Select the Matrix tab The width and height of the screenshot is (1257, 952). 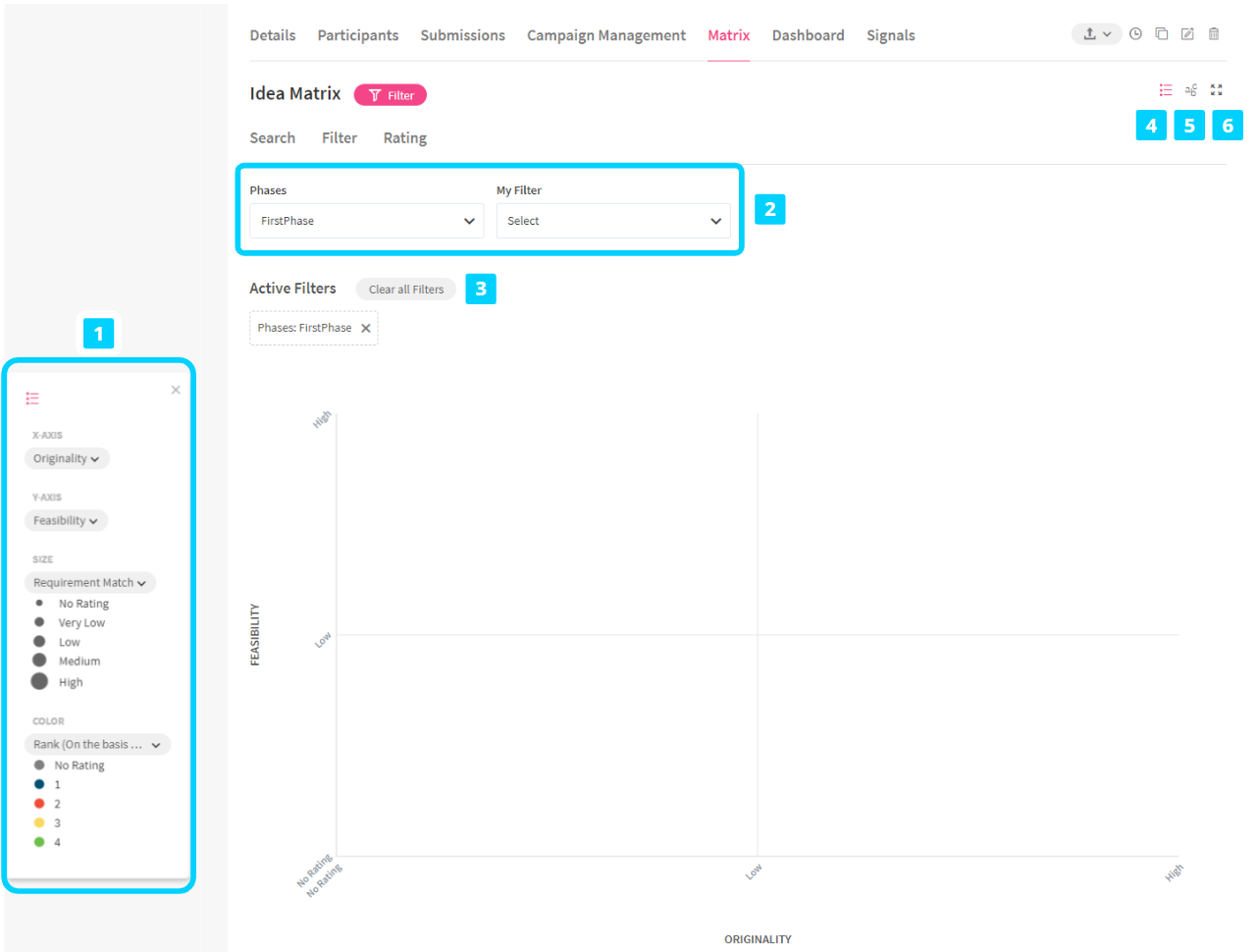click(x=729, y=35)
